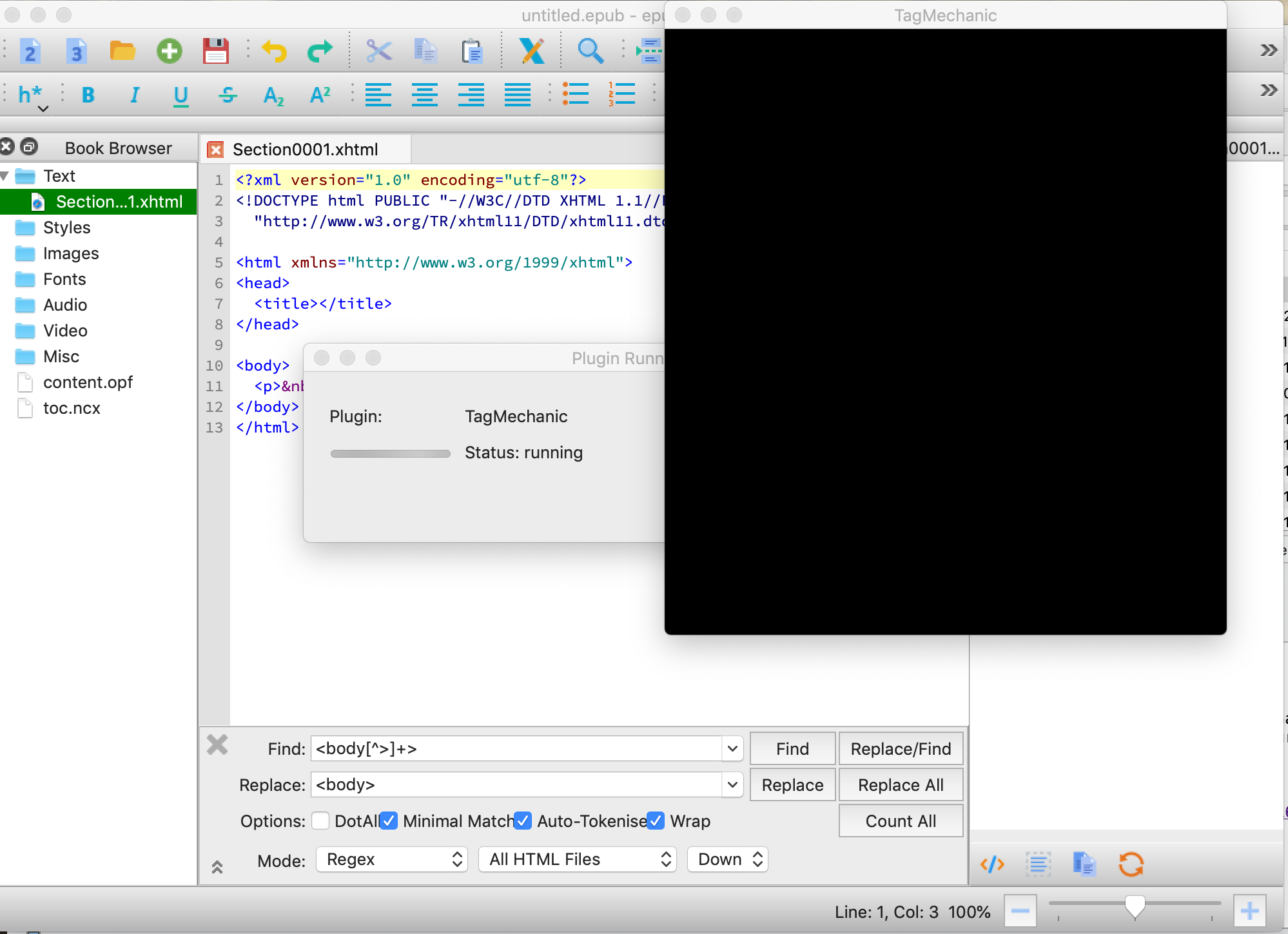The image size is (1288, 934).
Task: Click the magnifying glass Find icon
Action: tap(590, 51)
